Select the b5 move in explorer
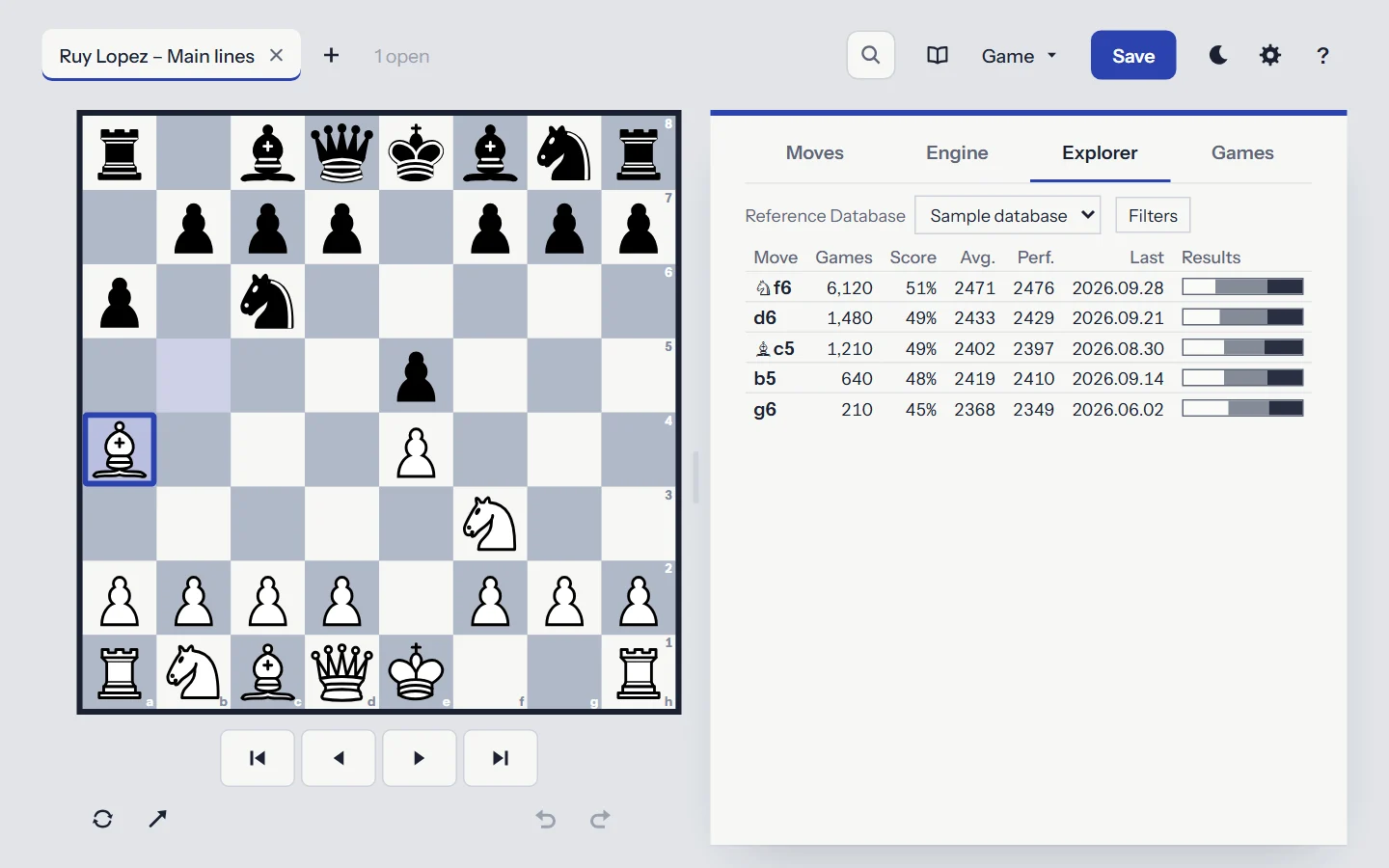The height and width of the screenshot is (868, 1389). pyautogui.click(x=1028, y=378)
